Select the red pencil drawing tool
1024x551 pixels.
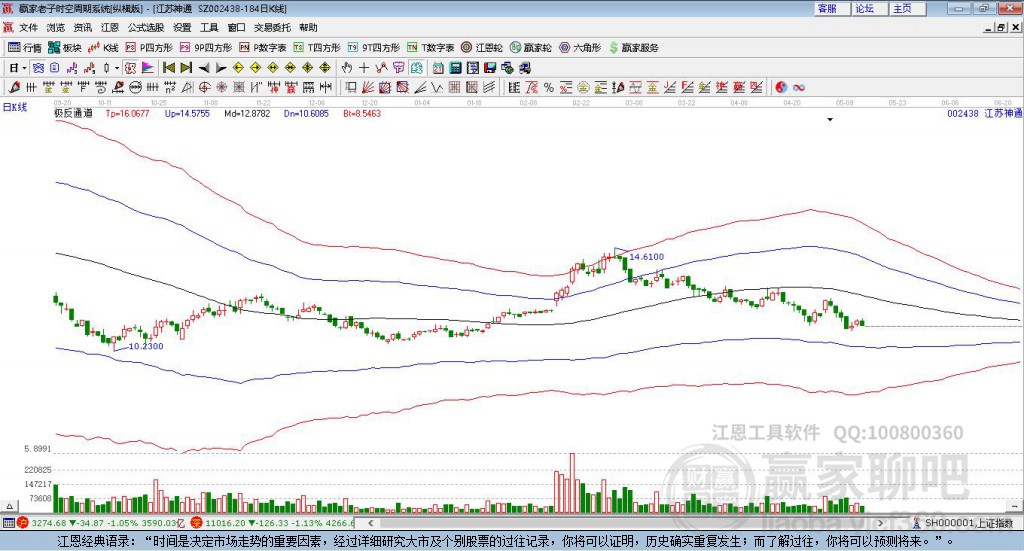coord(14,87)
